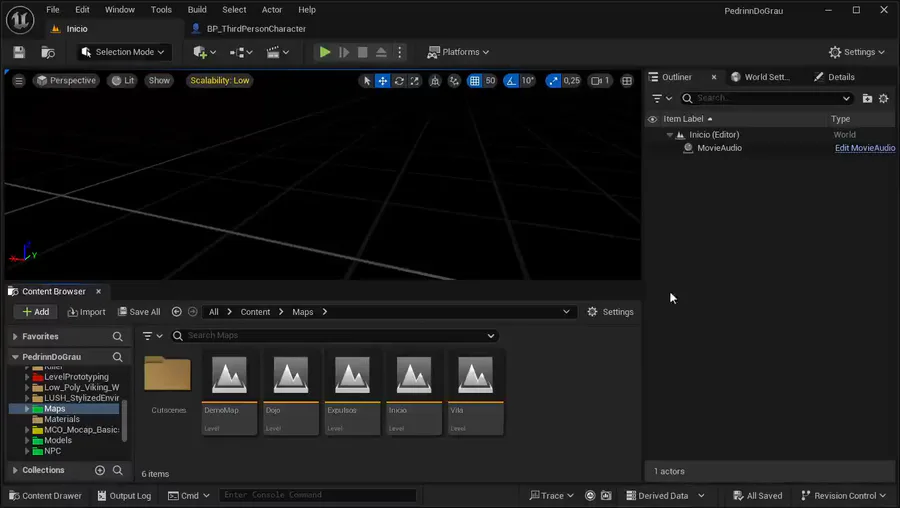Toggle rotation angle snapping
Image resolution: width=900 pixels, height=508 pixels.
[x=511, y=81]
